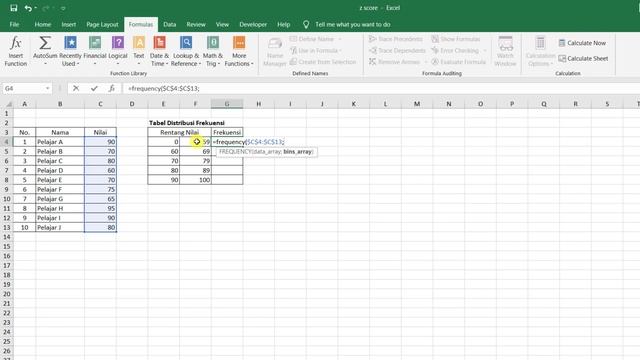Open Lookup & Reference functions
The image size is (640, 360).
point(185,51)
